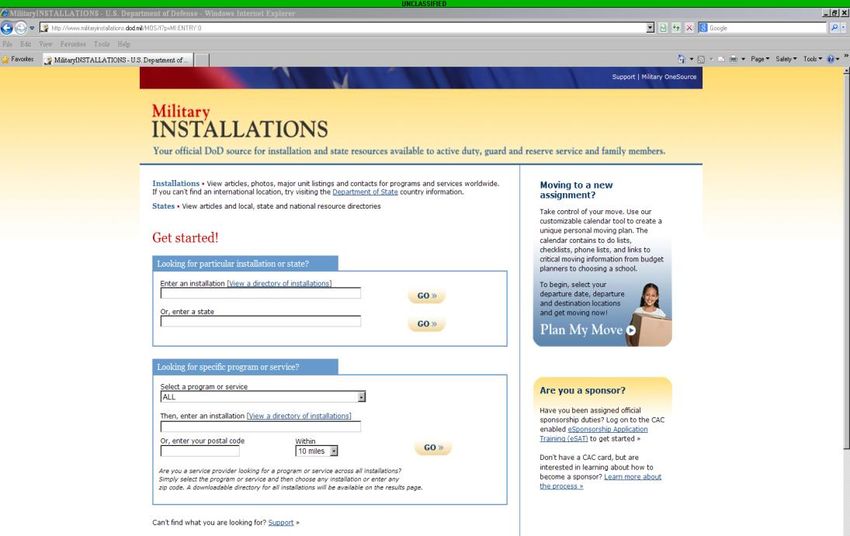The width and height of the screenshot is (850, 536).
Task: Click the compatibility view icon
Action: 663,28
